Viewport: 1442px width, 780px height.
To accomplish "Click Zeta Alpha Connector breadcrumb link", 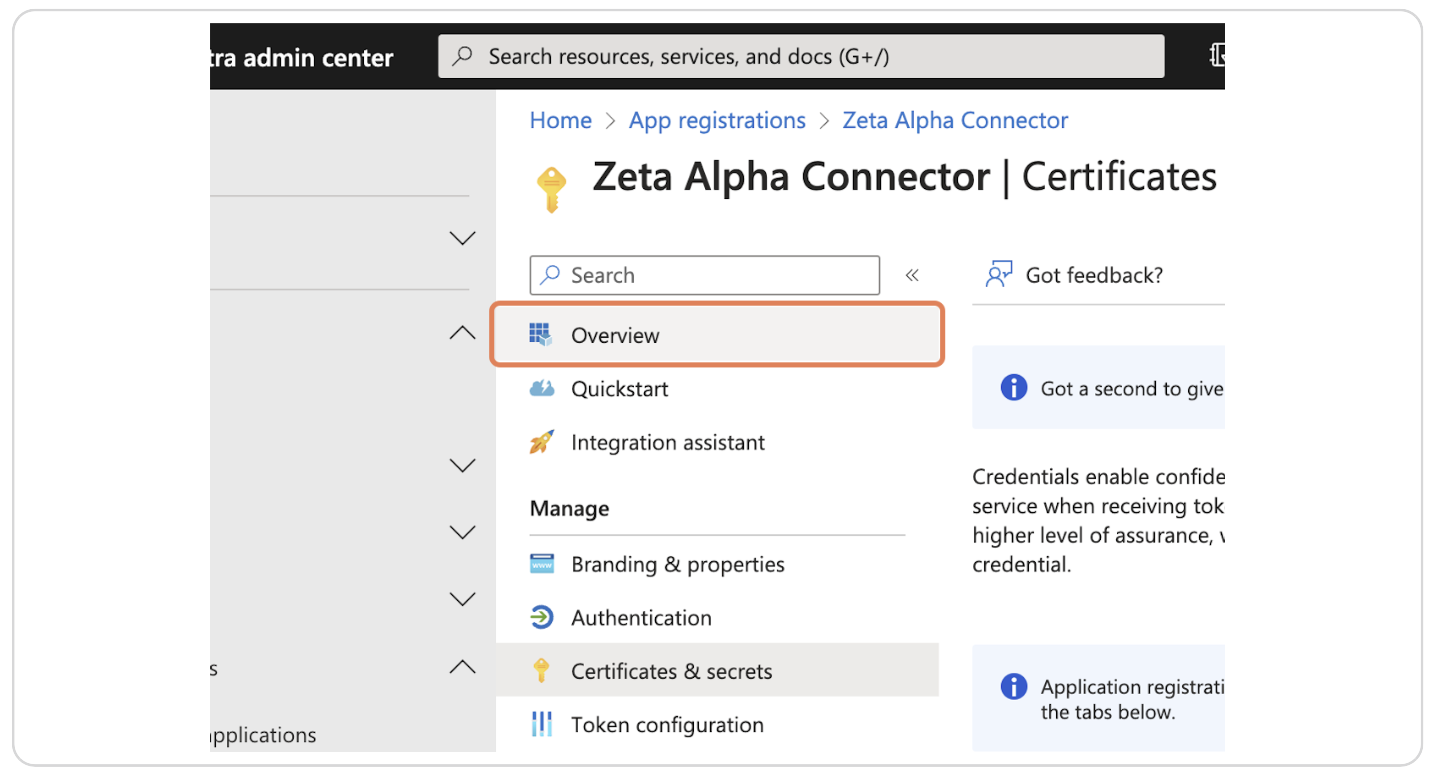I will [x=955, y=121].
